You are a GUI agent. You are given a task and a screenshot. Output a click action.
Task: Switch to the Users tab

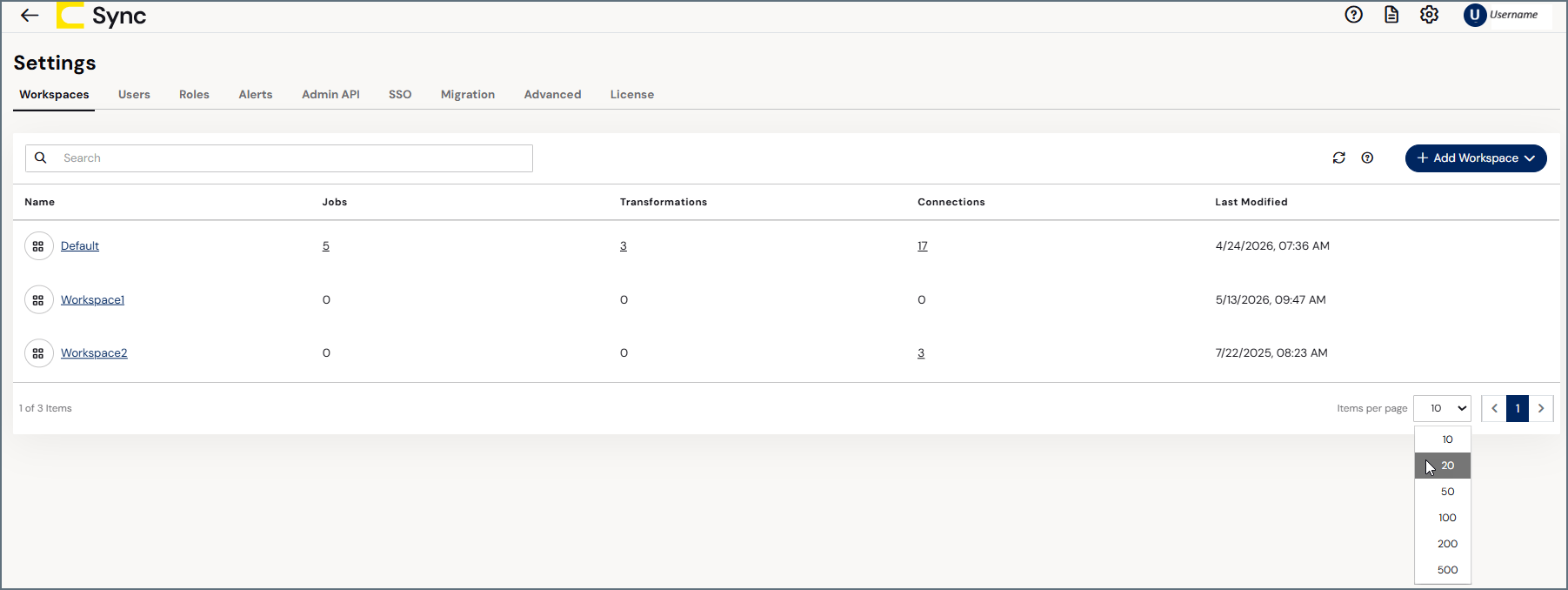134,94
